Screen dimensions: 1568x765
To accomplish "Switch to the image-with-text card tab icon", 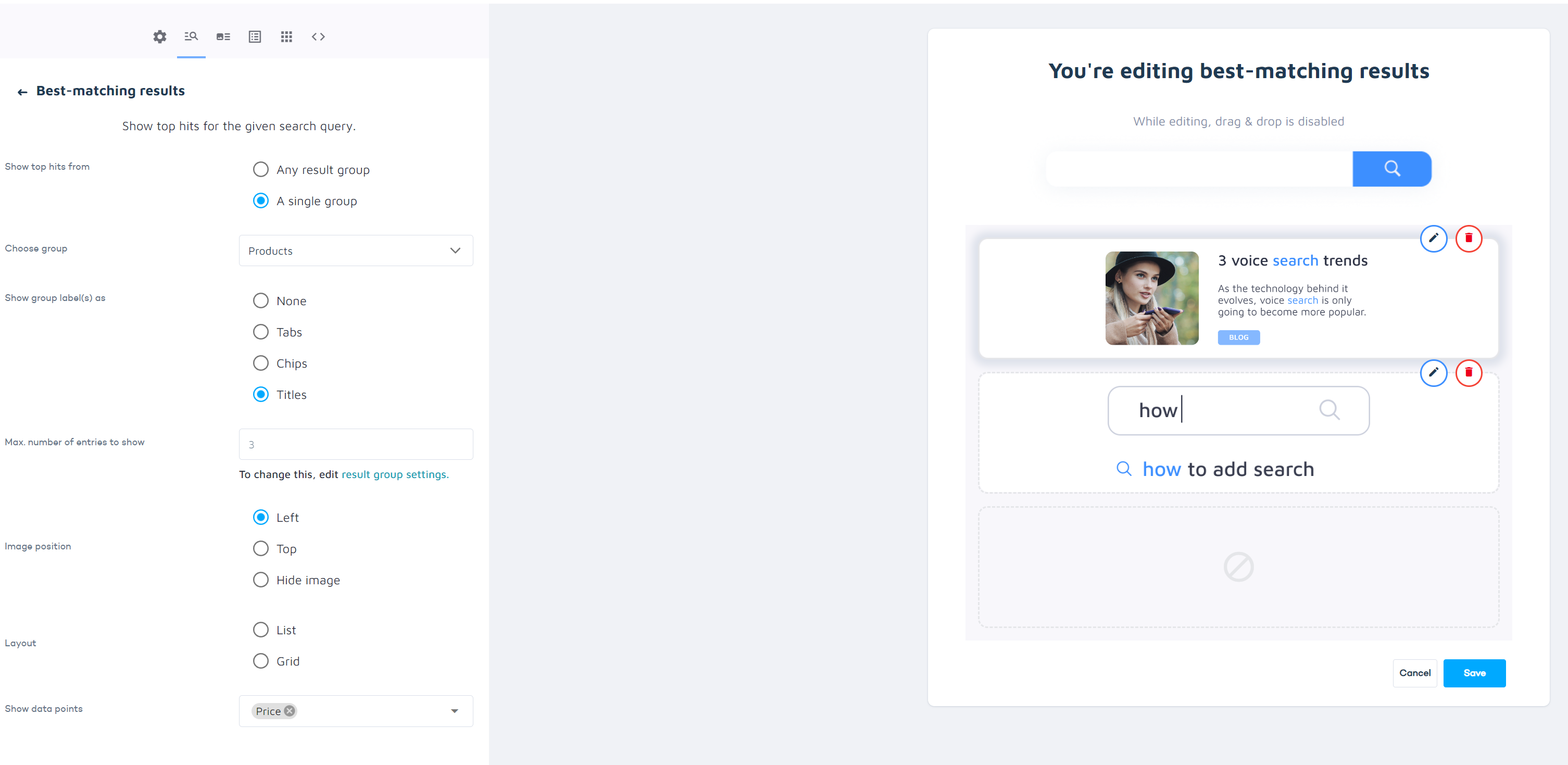I will click(x=223, y=36).
